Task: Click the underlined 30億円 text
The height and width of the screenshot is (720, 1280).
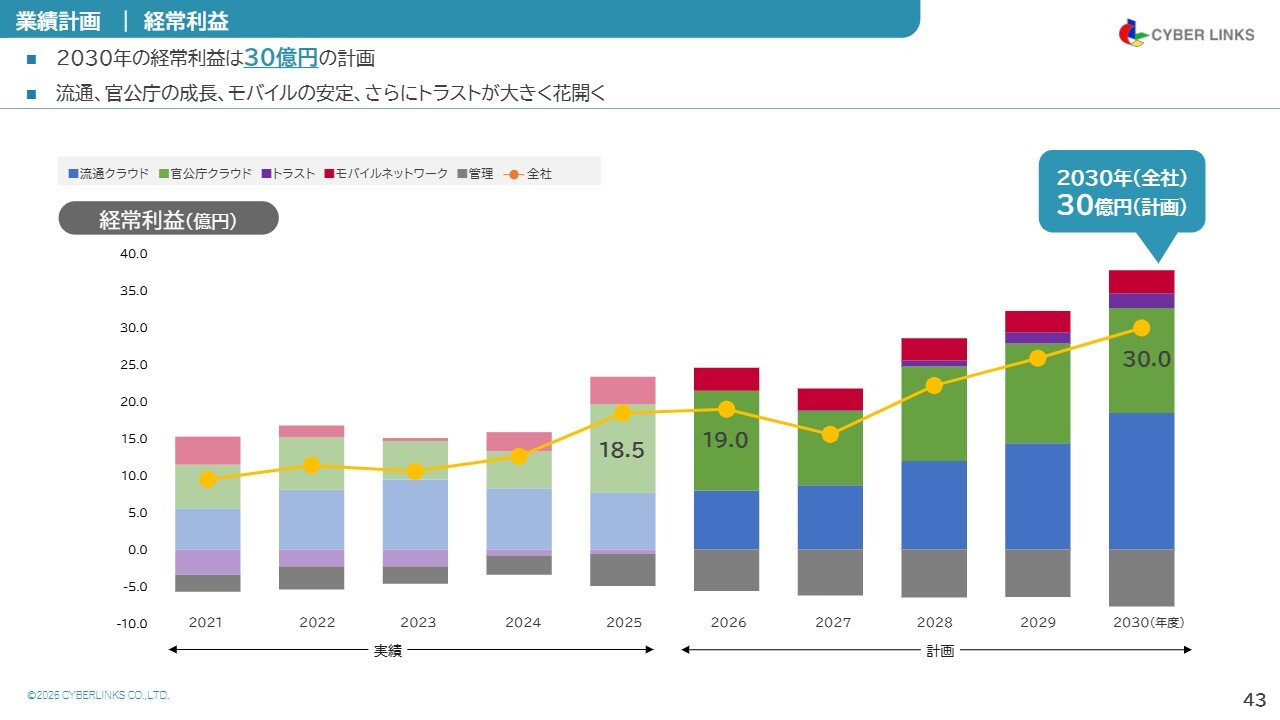Action: pos(280,59)
